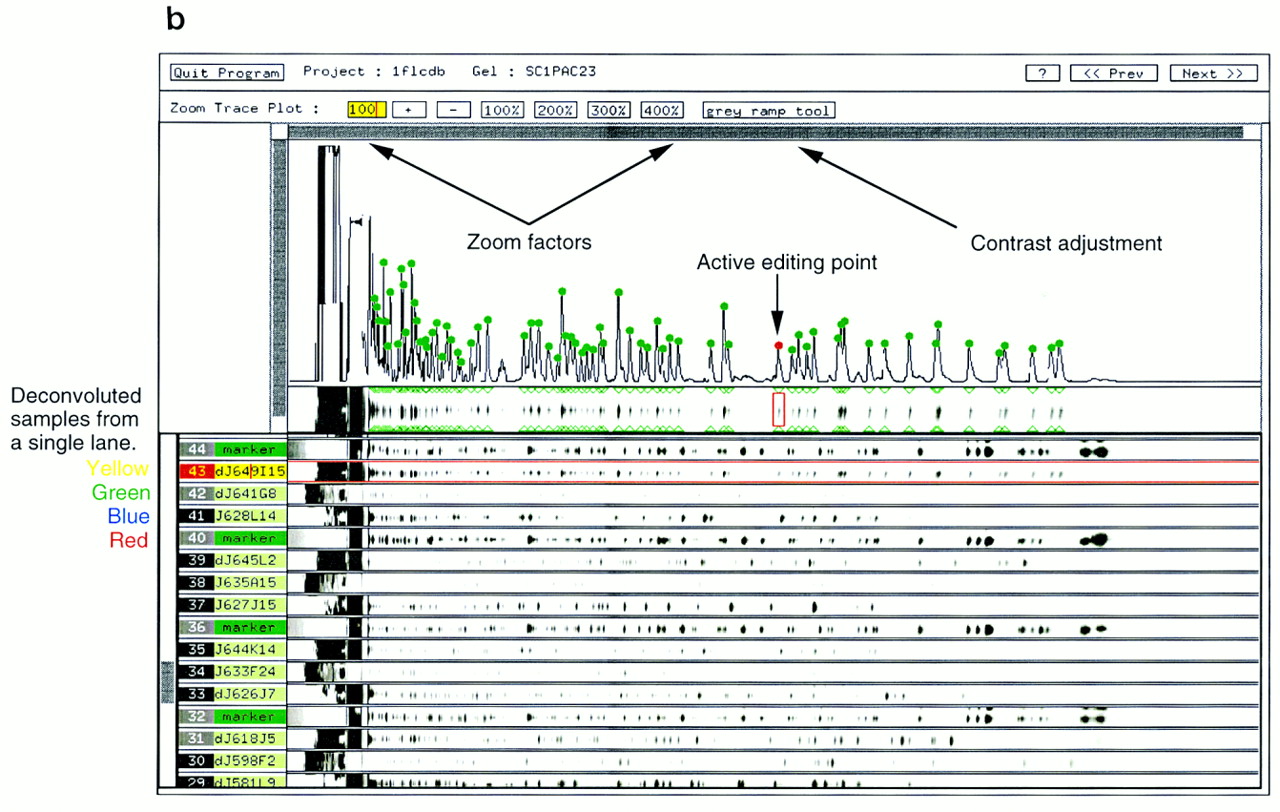Open the grey ramp tool
This screenshot has width=1280, height=812.
click(768, 110)
